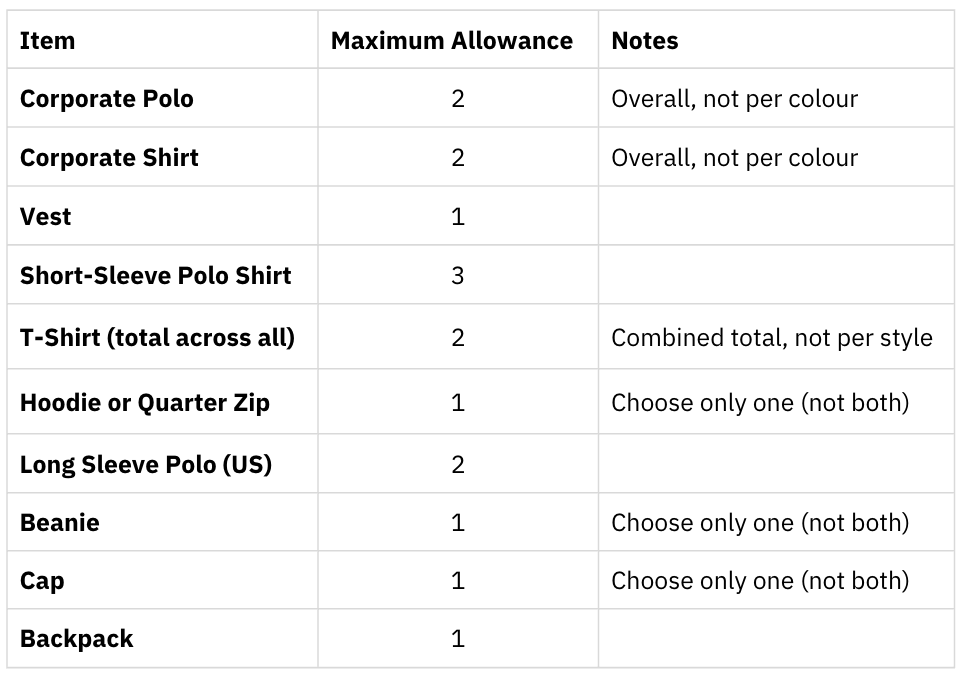Click the "Cap" item cell
964x678 pixels.
point(42,580)
